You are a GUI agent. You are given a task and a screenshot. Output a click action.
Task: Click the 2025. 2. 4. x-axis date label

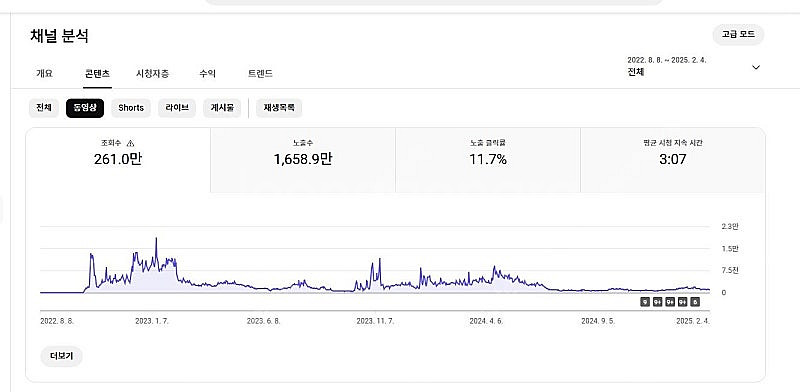coord(693,322)
